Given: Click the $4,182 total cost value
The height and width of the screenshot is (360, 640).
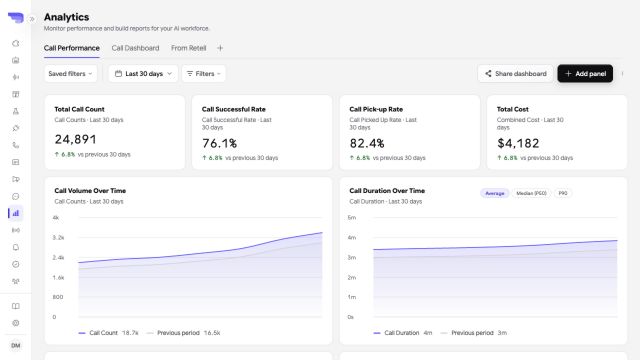Looking at the screenshot, I should click(x=518, y=143).
